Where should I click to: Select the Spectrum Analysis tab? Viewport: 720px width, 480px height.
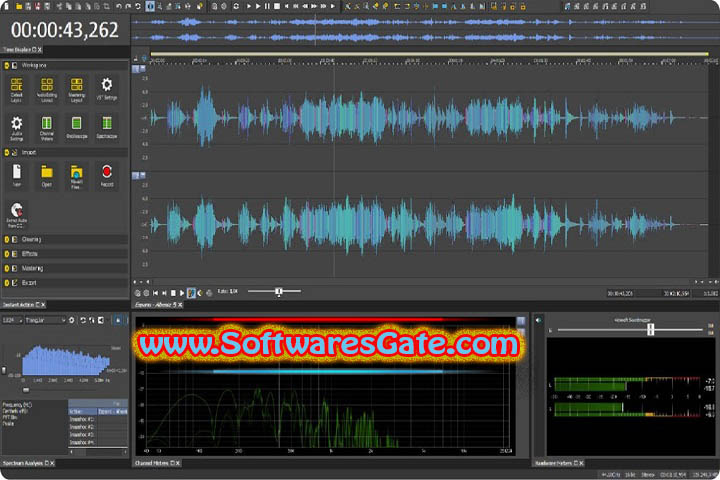click(x=28, y=463)
